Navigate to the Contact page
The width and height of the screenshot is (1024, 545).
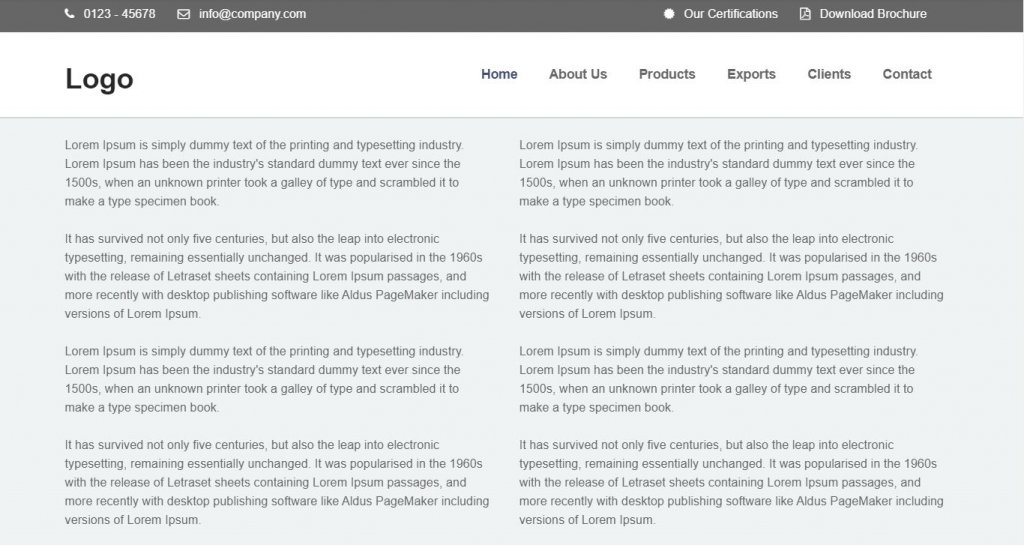point(906,74)
